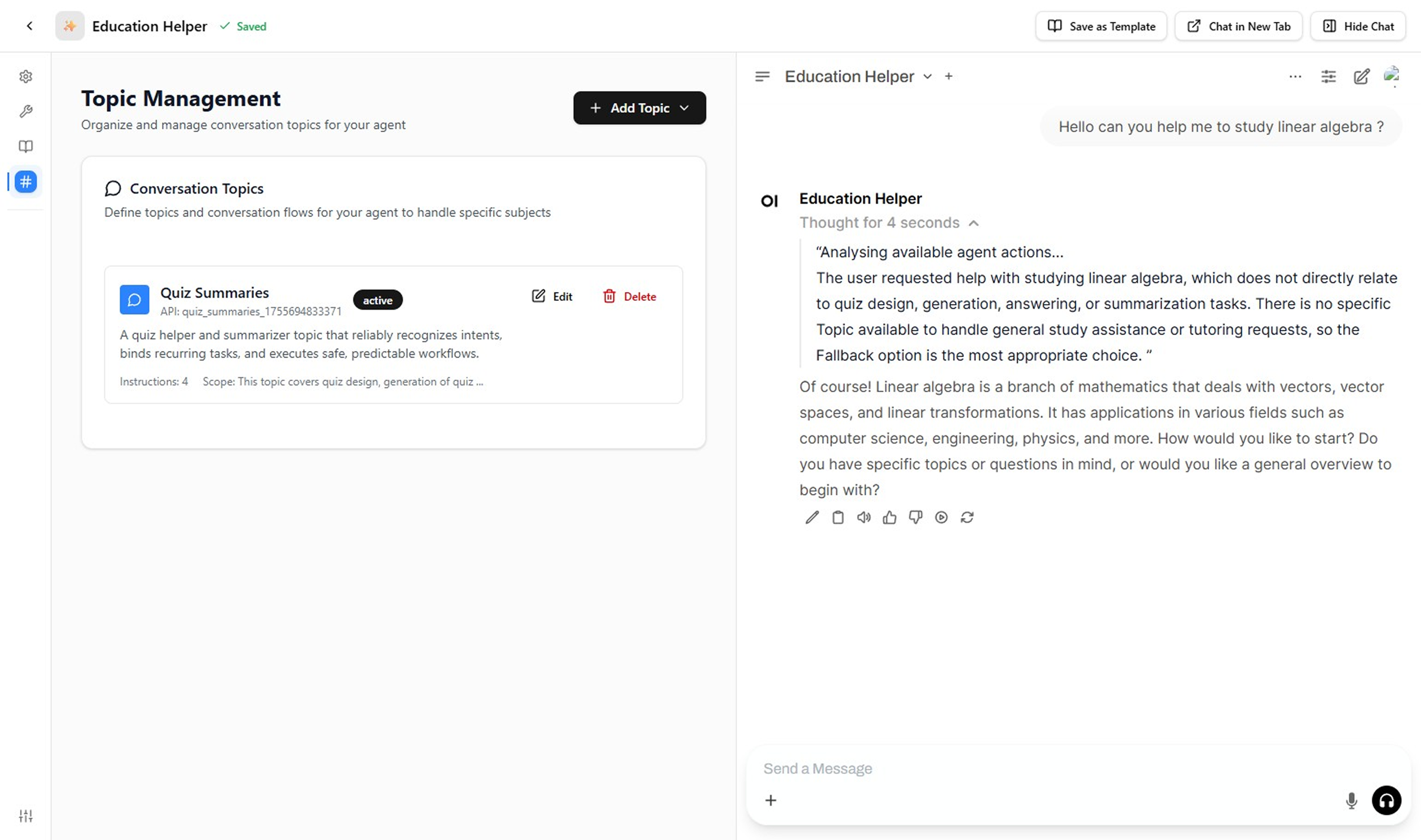The width and height of the screenshot is (1421, 840).
Task: Delete the Quiz Summaries topic
Action: pos(629,297)
